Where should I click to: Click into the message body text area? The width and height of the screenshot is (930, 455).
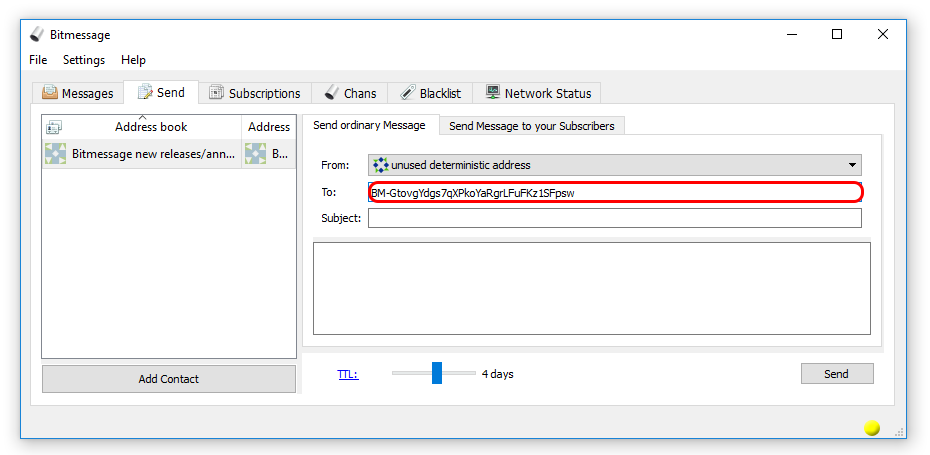tap(591, 288)
